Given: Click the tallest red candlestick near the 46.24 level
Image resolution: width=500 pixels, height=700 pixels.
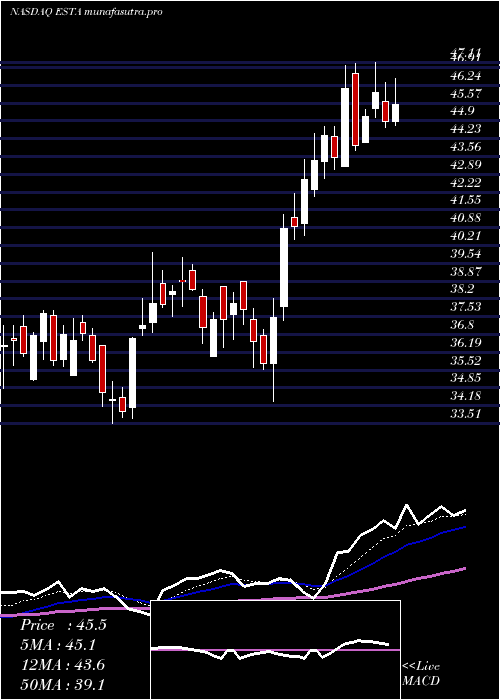Looking at the screenshot, I should 355,109.
